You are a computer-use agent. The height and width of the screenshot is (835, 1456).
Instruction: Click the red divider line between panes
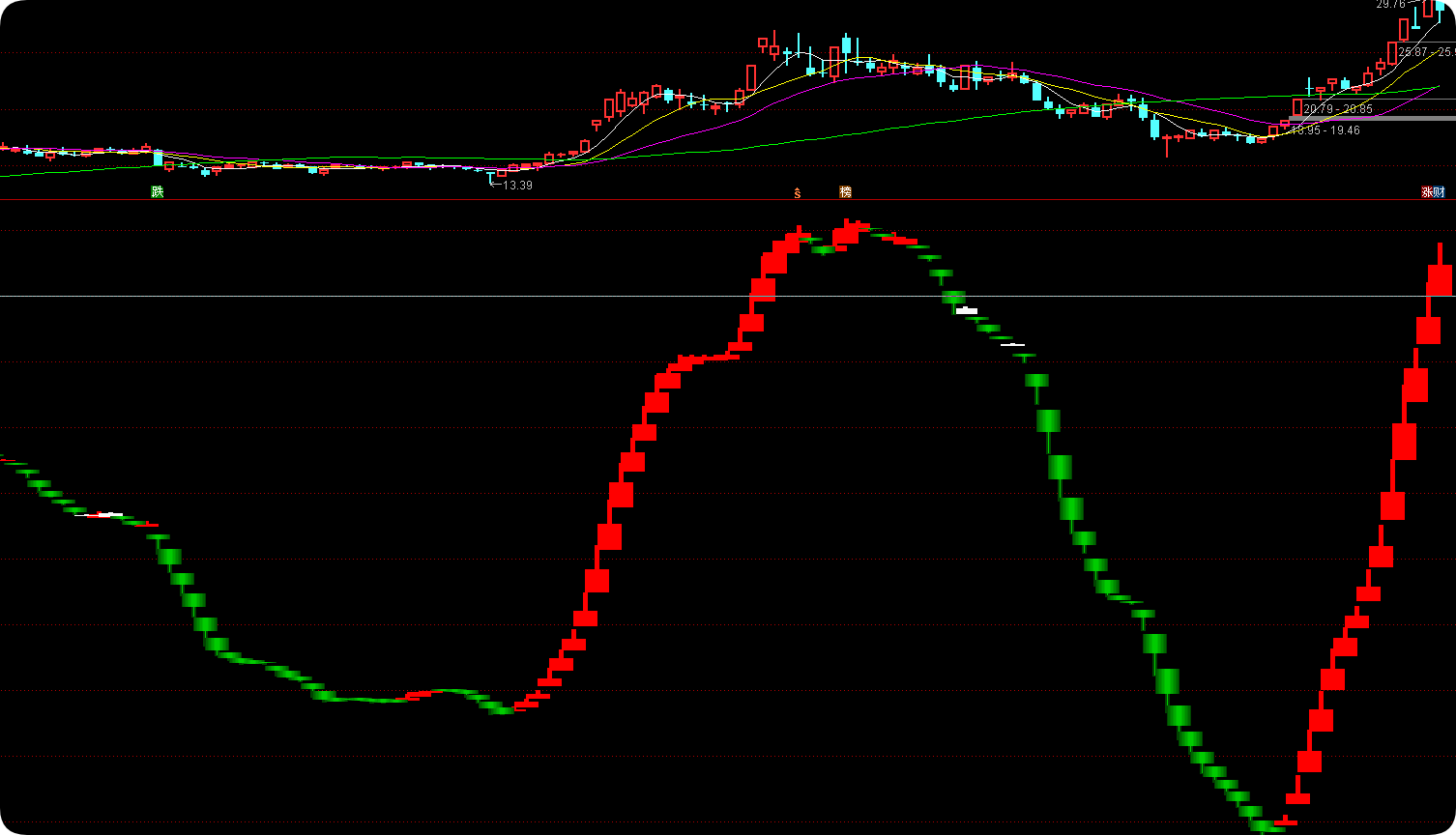click(728, 200)
